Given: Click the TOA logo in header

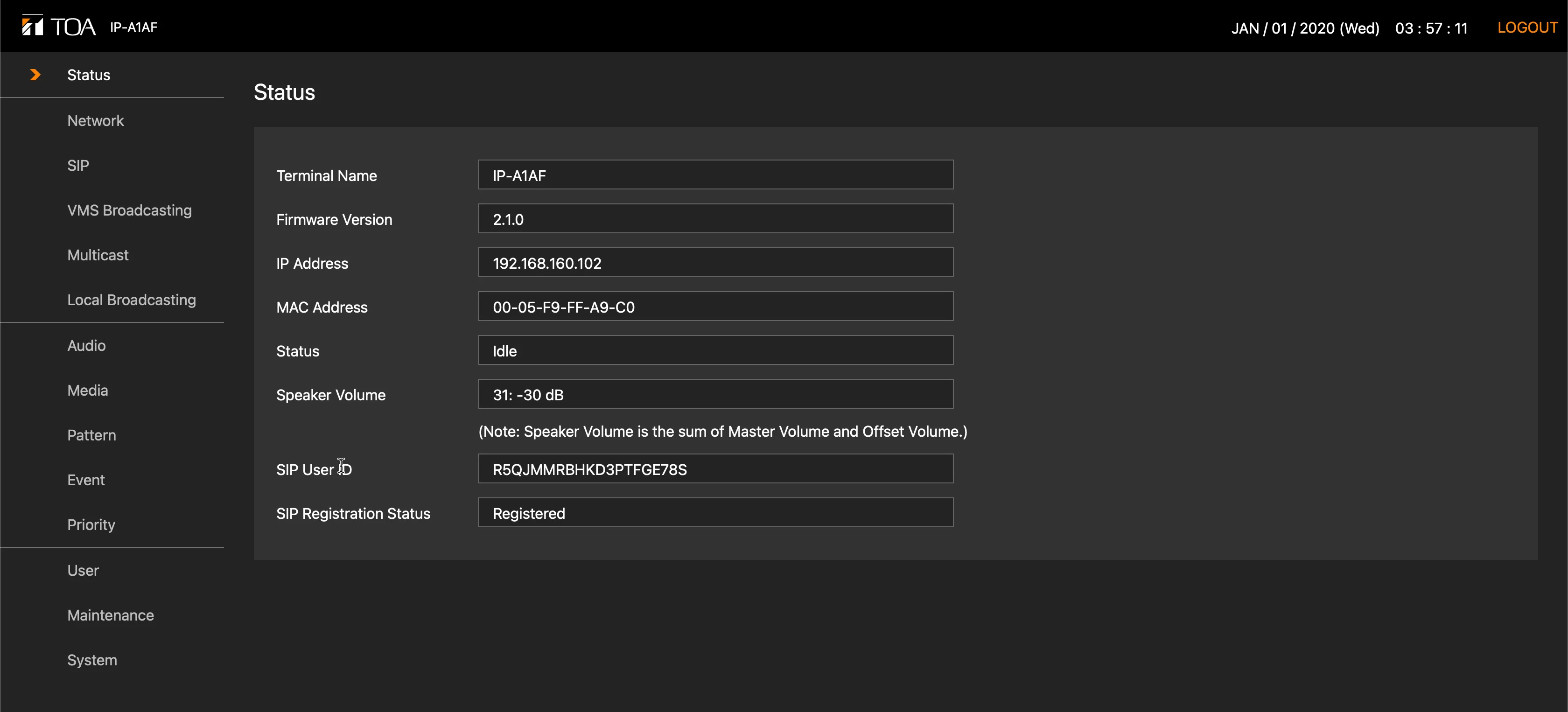Looking at the screenshot, I should [59, 26].
